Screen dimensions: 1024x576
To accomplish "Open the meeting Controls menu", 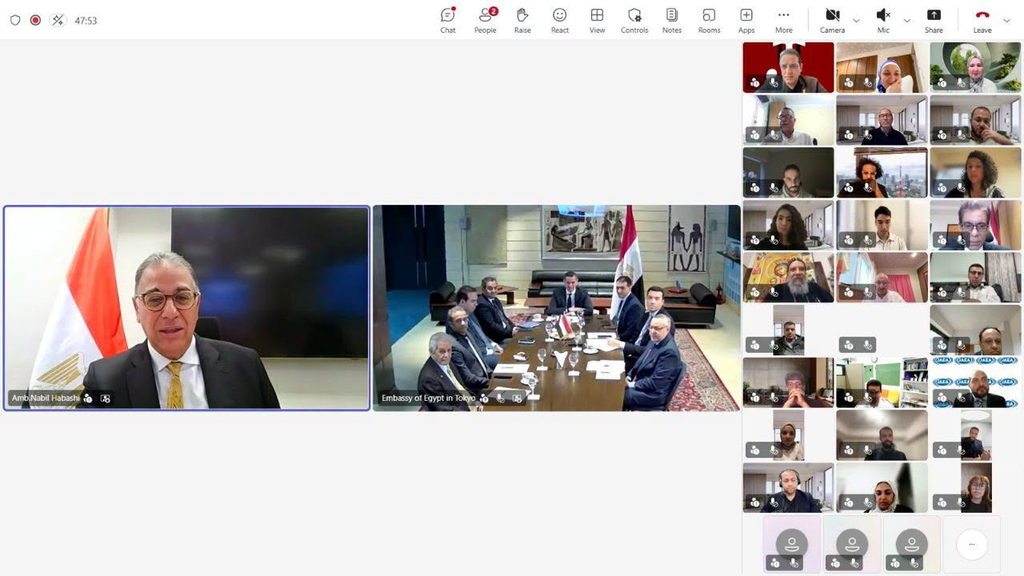I will pyautogui.click(x=634, y=20).
